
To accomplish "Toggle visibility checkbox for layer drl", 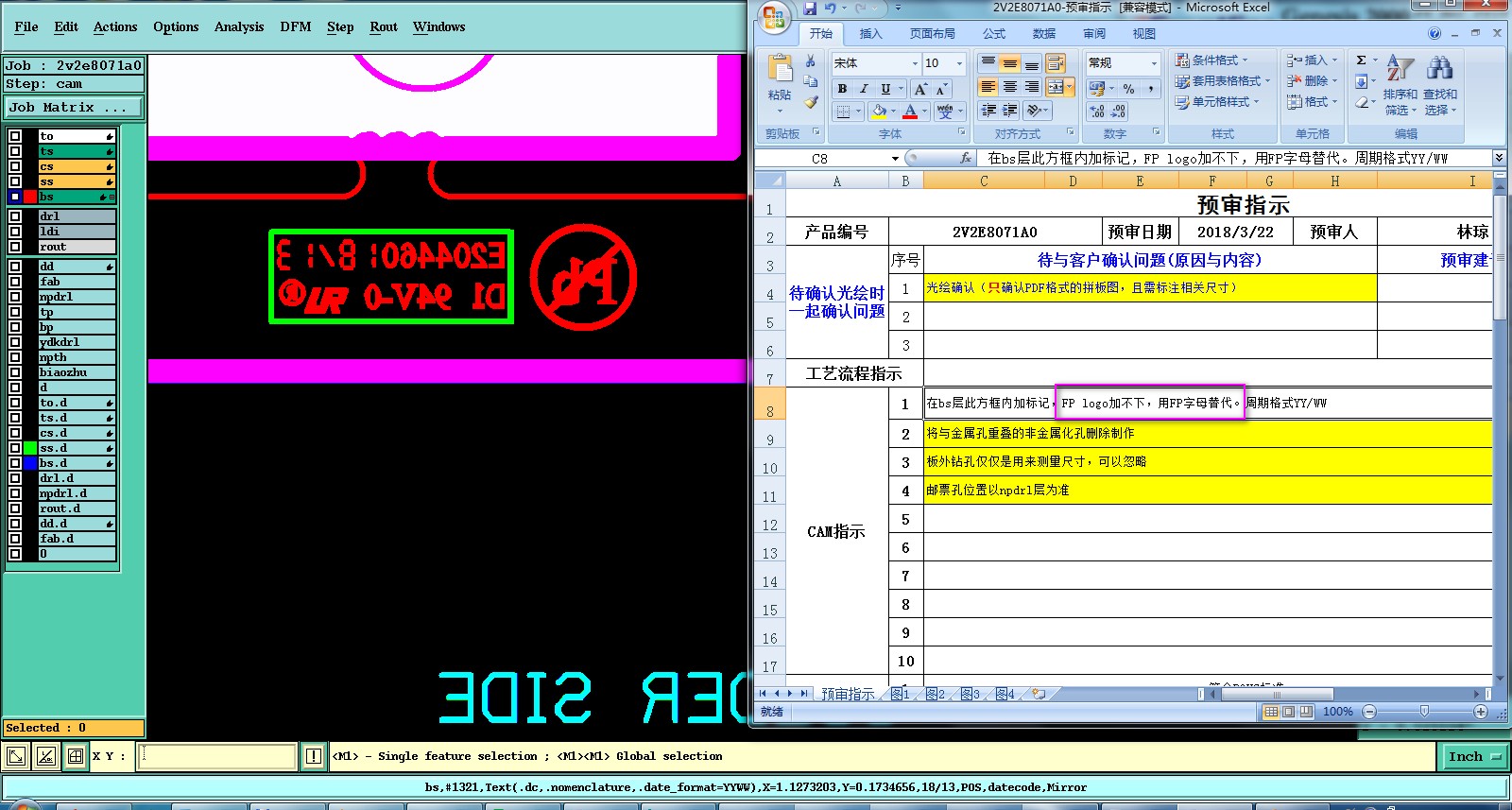I will [15, 216].
